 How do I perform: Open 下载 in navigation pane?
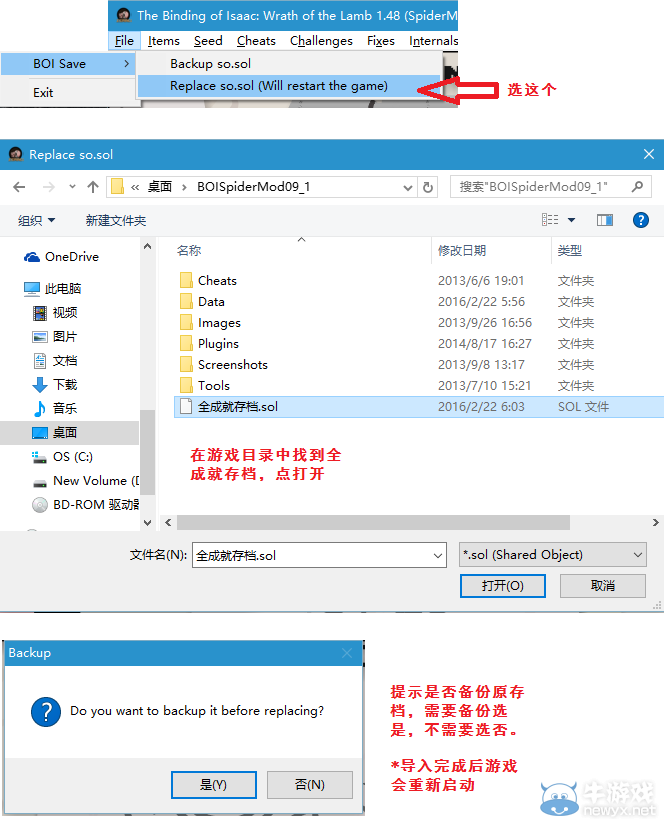tap(55, 385)
